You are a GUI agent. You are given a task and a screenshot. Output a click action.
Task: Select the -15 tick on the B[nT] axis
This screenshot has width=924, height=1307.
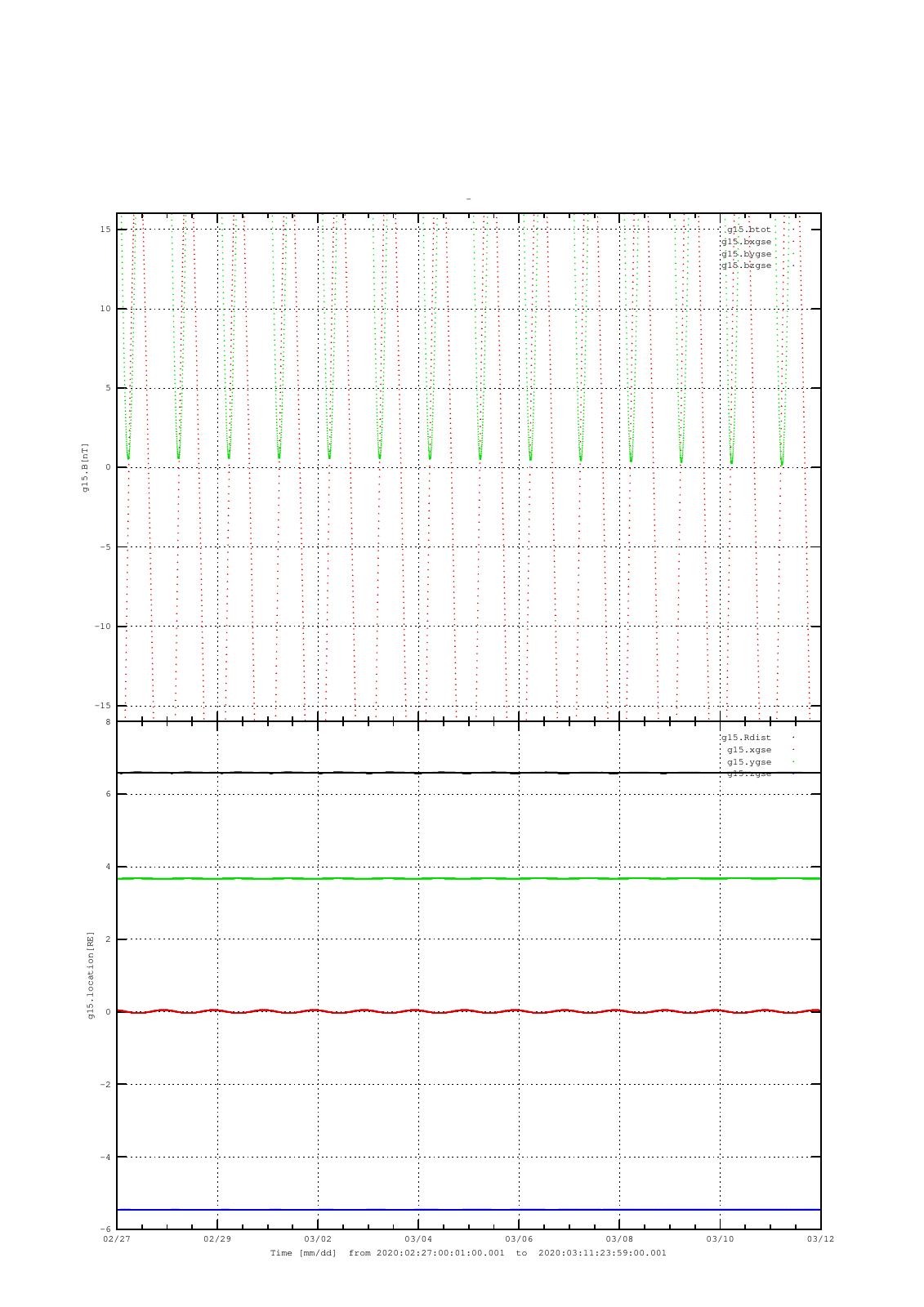click(102, 705)
